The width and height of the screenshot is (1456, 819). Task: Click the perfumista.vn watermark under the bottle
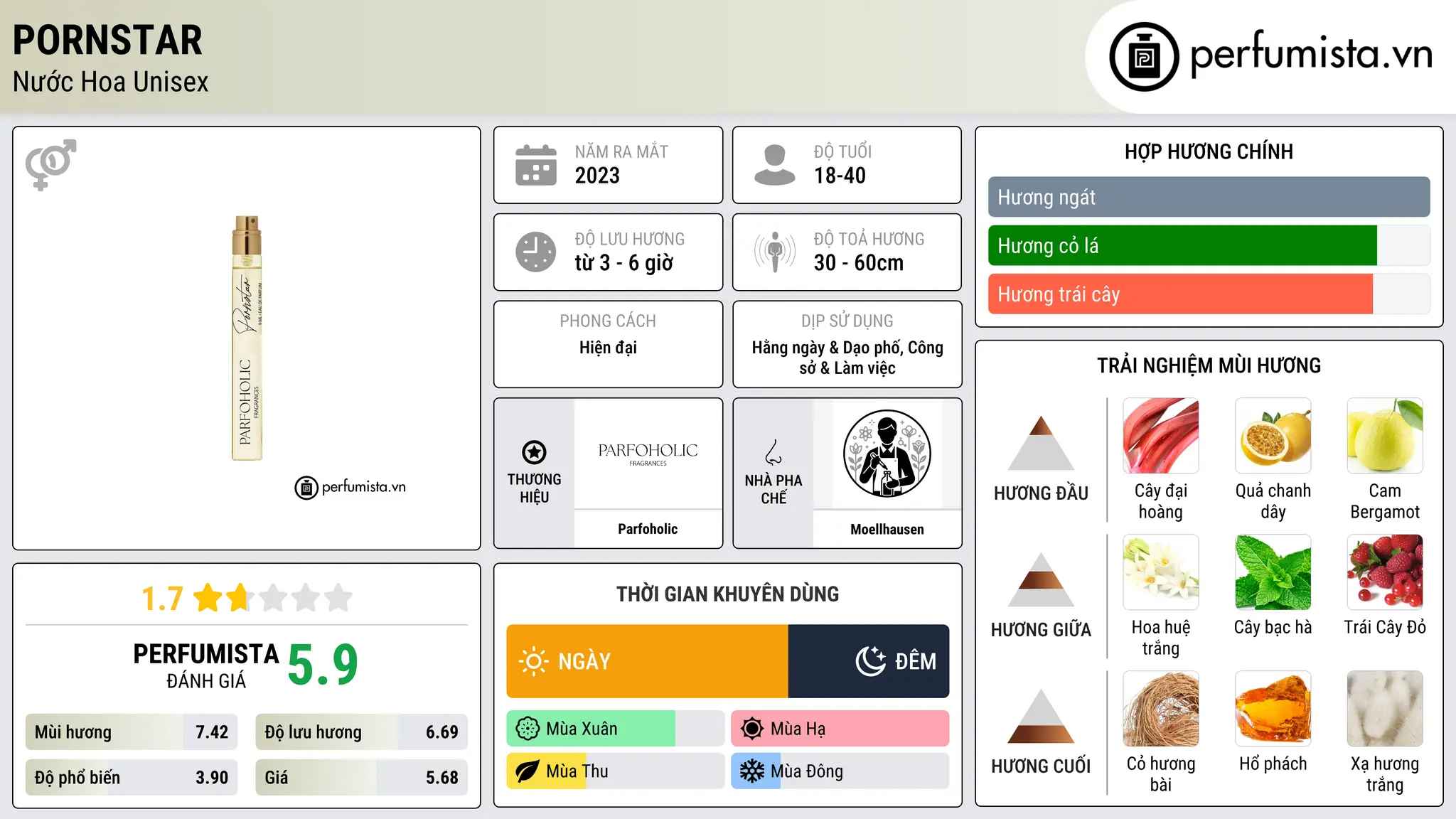(350, 487)
